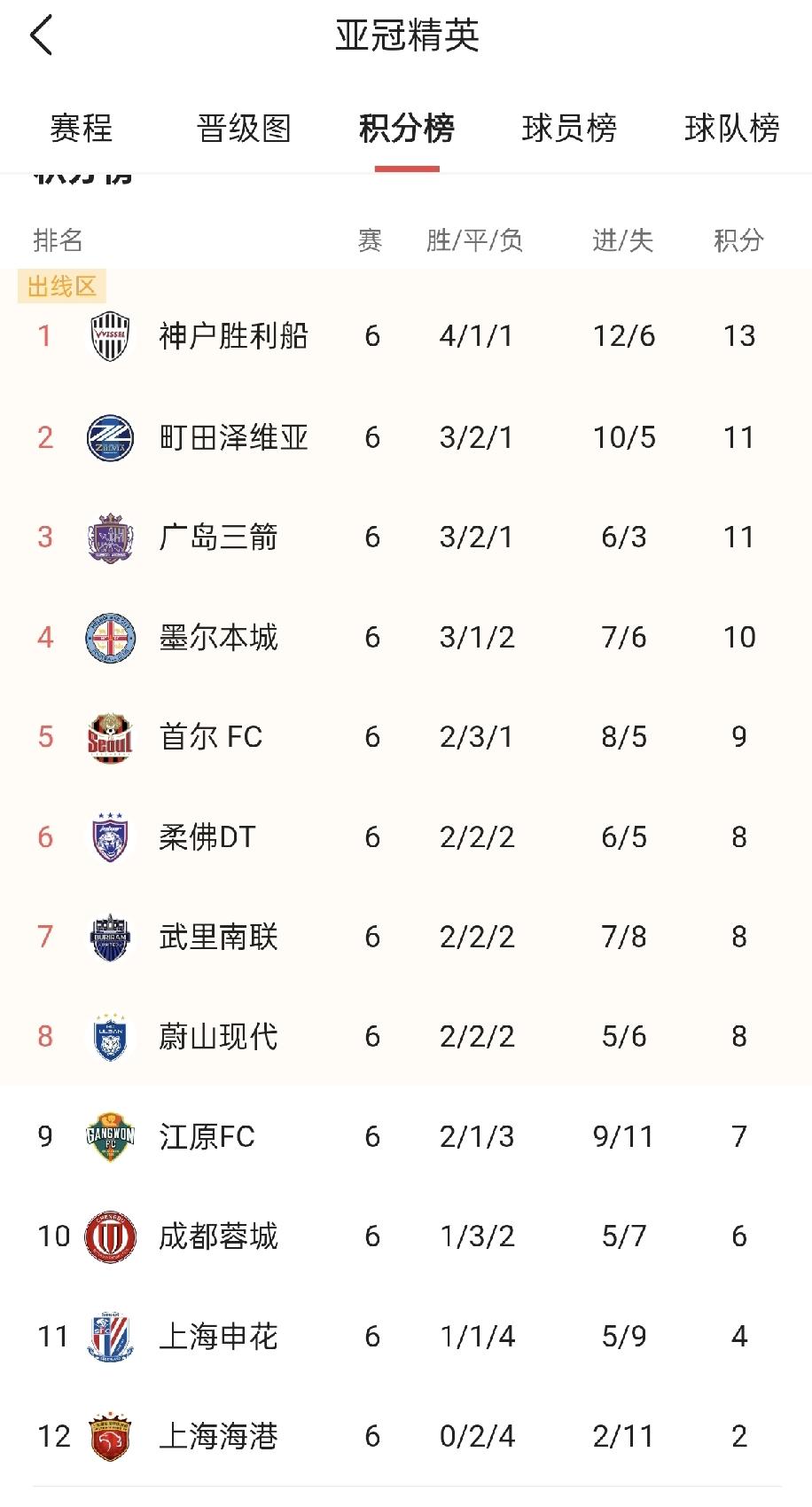
Task: Open the 赛程 tab
Action: click(82, 129)
